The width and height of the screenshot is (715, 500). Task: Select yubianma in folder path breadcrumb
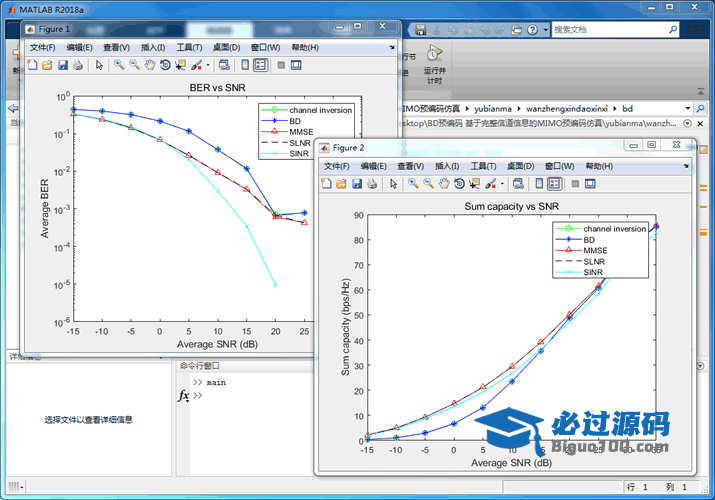click(x=493, y=108)
